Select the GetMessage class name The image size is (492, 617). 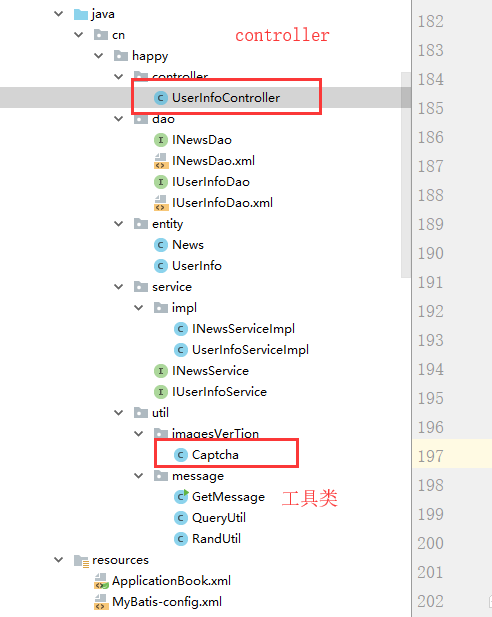pyautogui.click(x=228, y=497)
